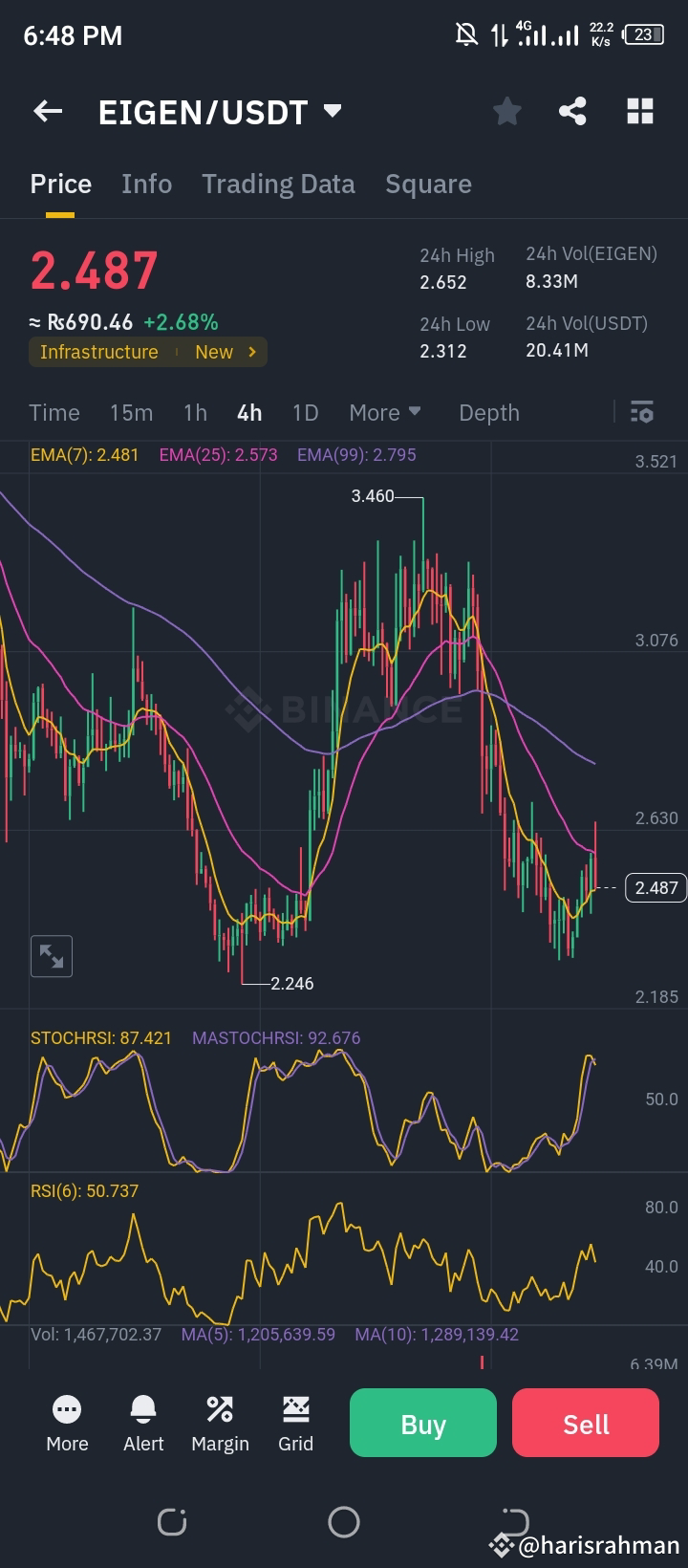The height and width of the screenshot is (1568, 688).
Task: Open the layout grid icon top right
Action: pos(639,111)
